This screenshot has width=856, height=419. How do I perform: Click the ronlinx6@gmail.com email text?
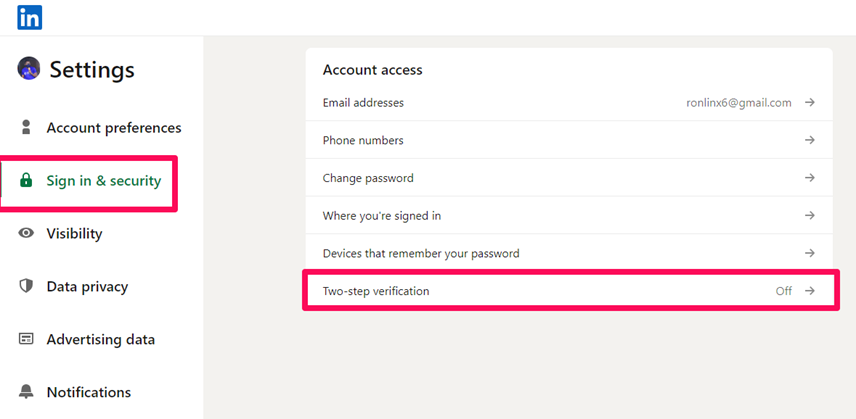(x=739, y=103)
